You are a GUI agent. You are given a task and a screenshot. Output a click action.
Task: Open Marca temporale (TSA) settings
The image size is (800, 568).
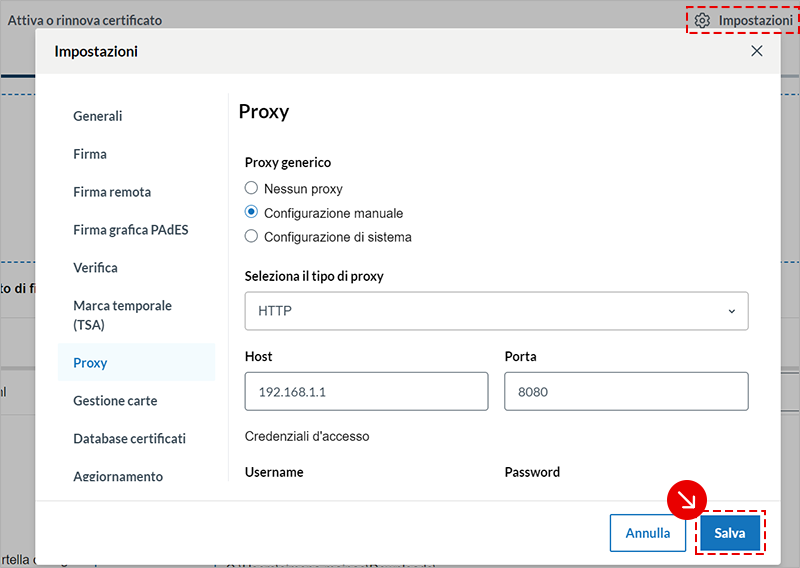[x=122, y=315]
